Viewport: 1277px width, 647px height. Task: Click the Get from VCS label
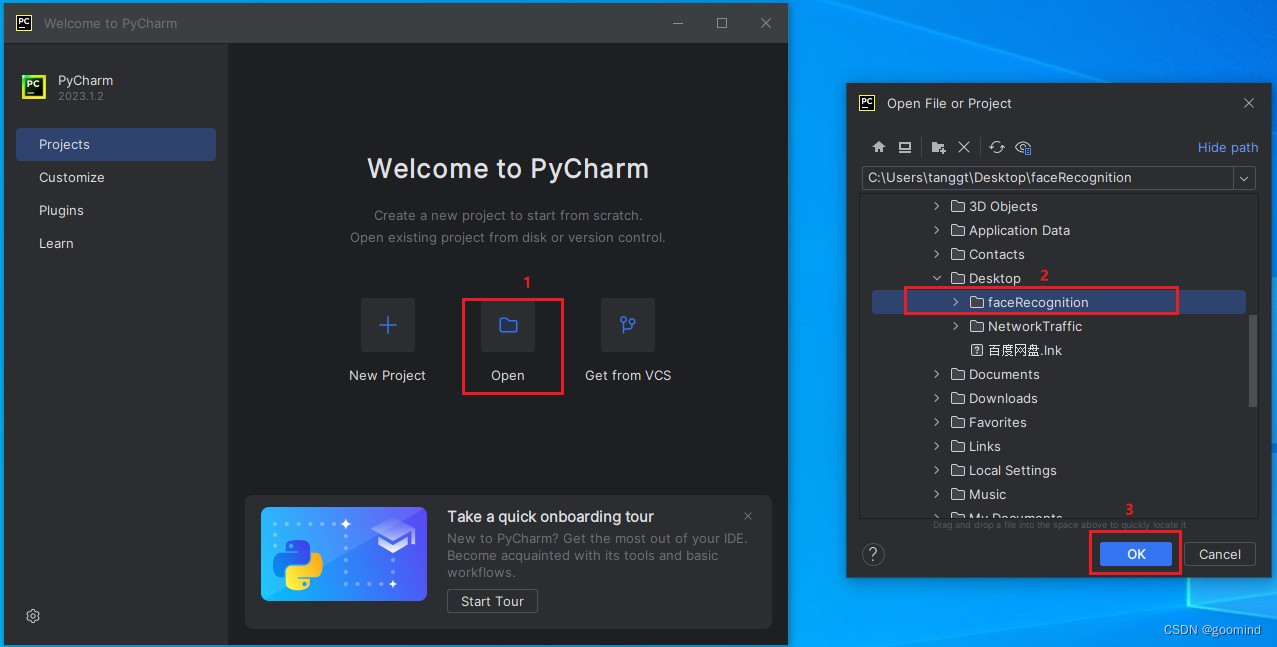[x=628, y=375]
